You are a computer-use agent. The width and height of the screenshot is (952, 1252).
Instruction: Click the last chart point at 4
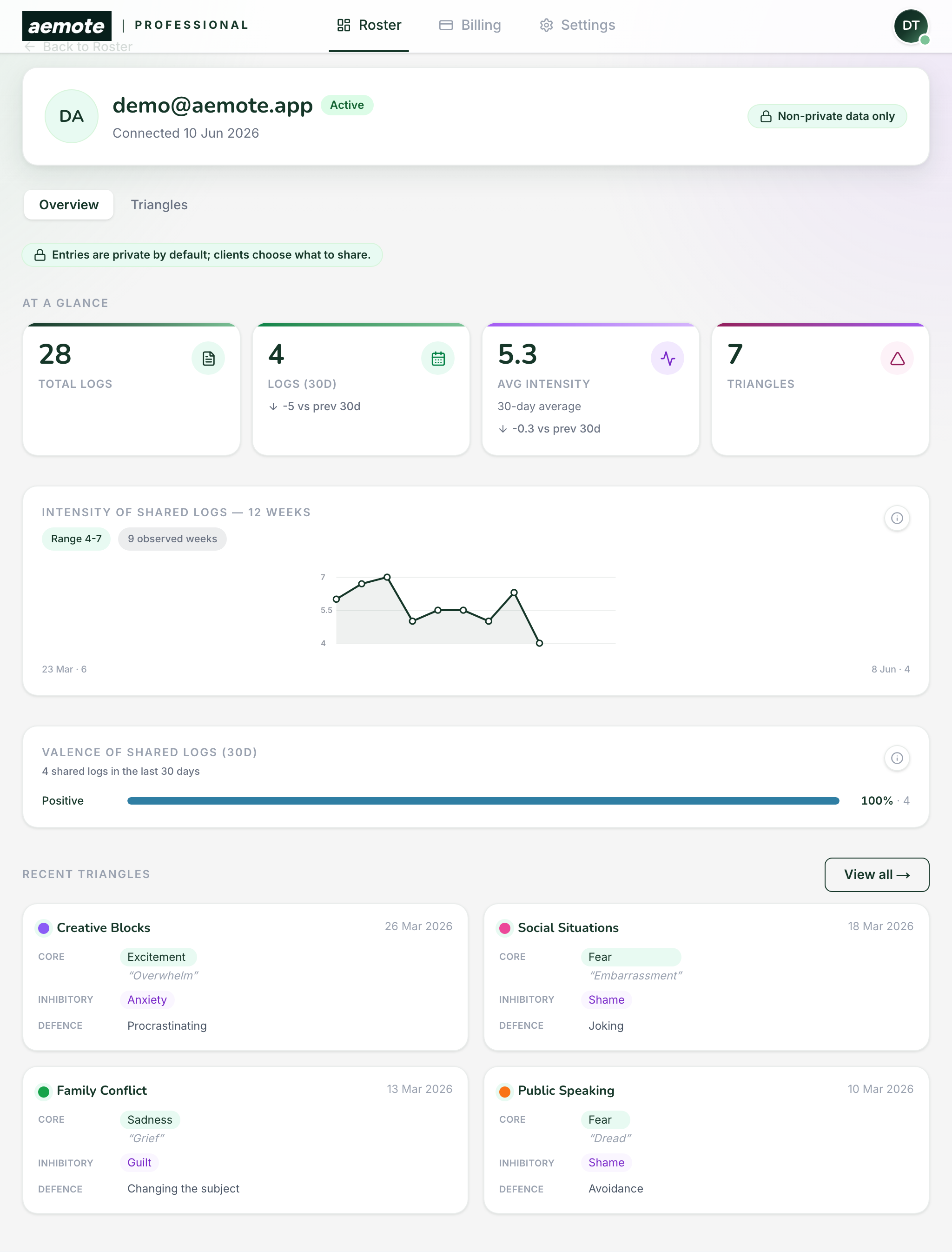(x=540, y=643)
